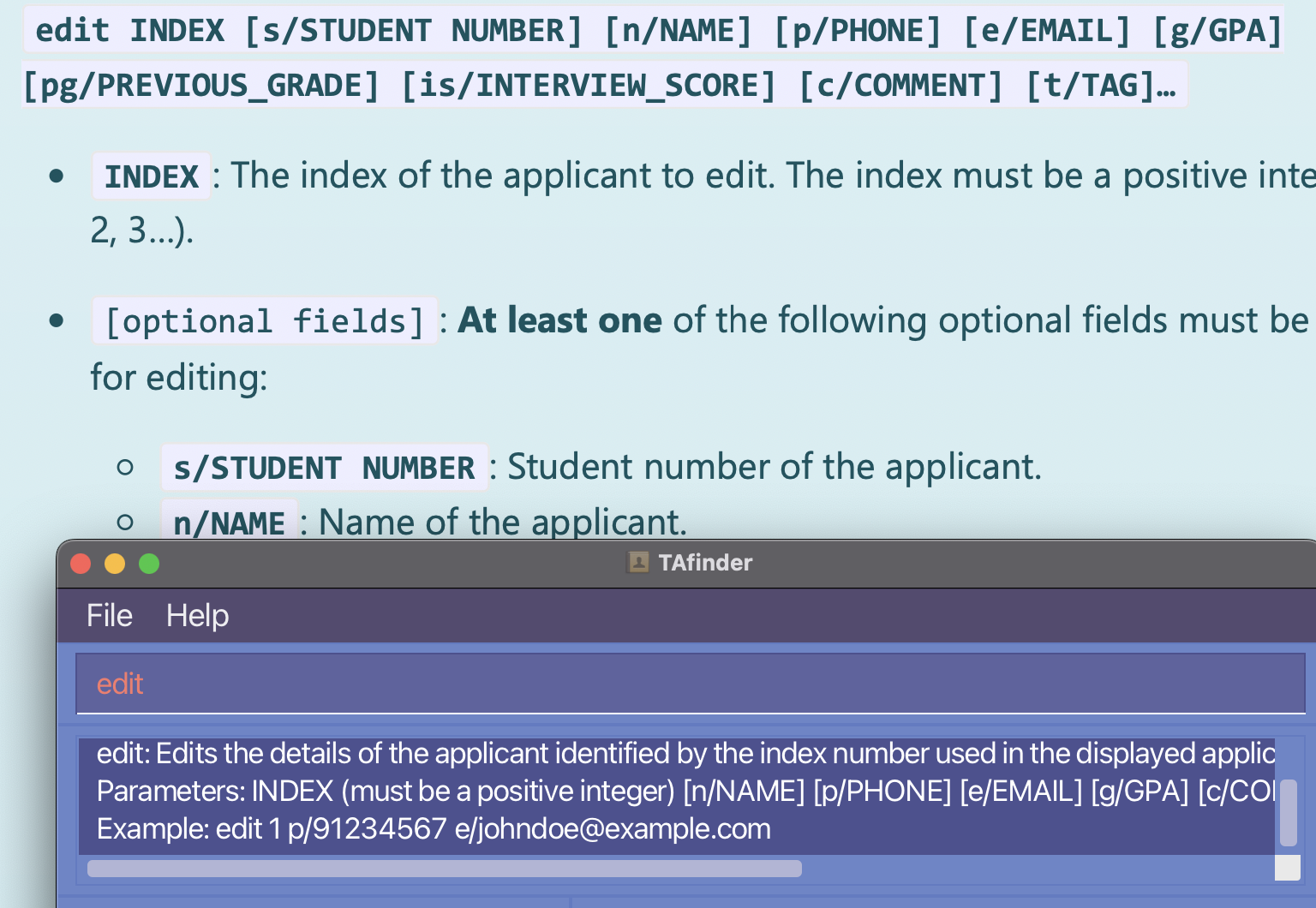Open the File menu in TAfinder
This screenshot has width=1316, height=908.
(x=110, y=615)
